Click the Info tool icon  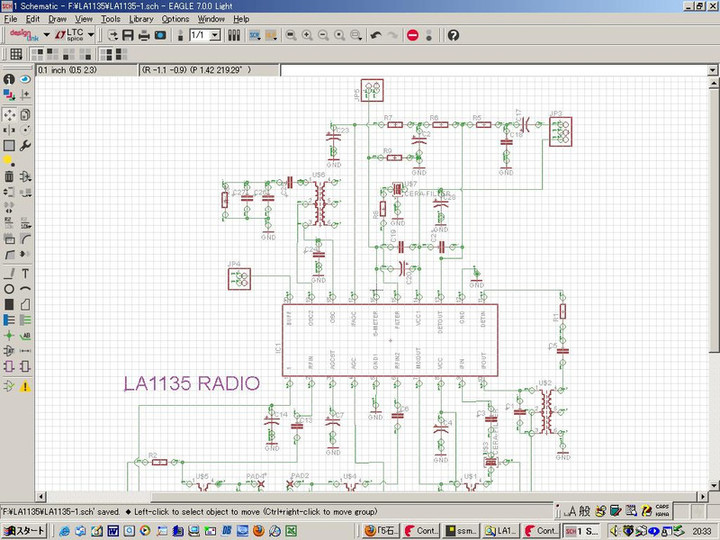9,79
